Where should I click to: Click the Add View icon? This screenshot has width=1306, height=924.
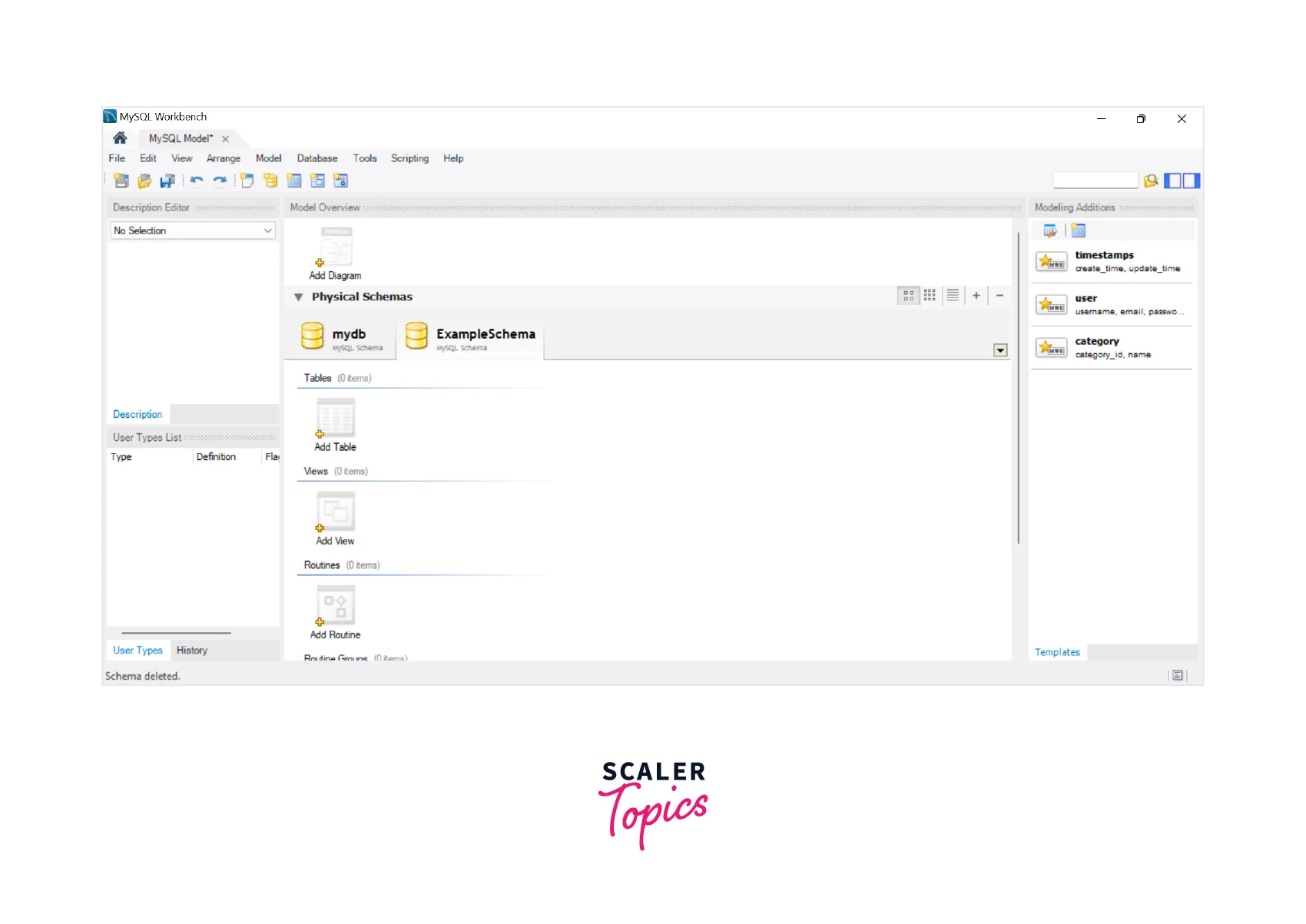point(336,513)
